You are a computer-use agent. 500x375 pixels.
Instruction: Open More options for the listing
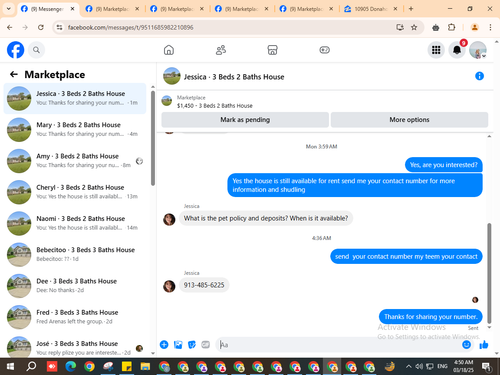[x=409, y=120]
